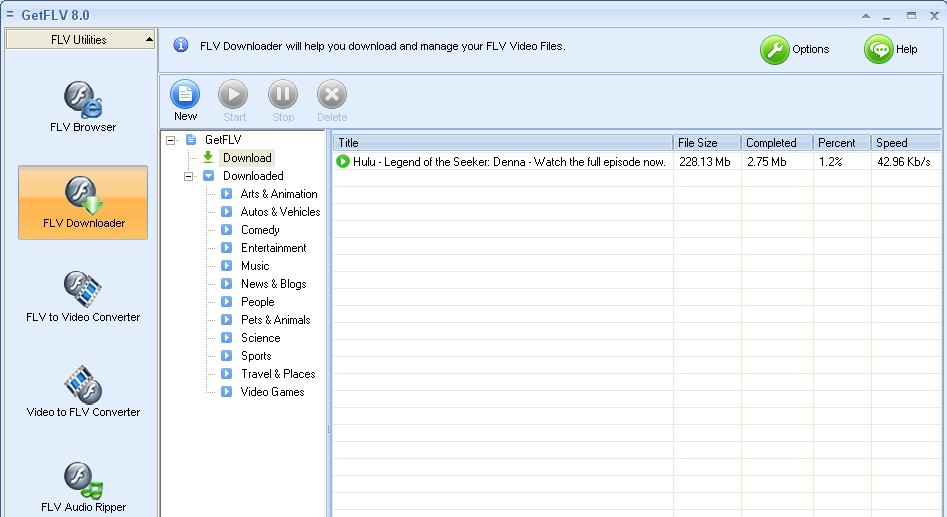Open the Arts & Animation category

point(278,194)
